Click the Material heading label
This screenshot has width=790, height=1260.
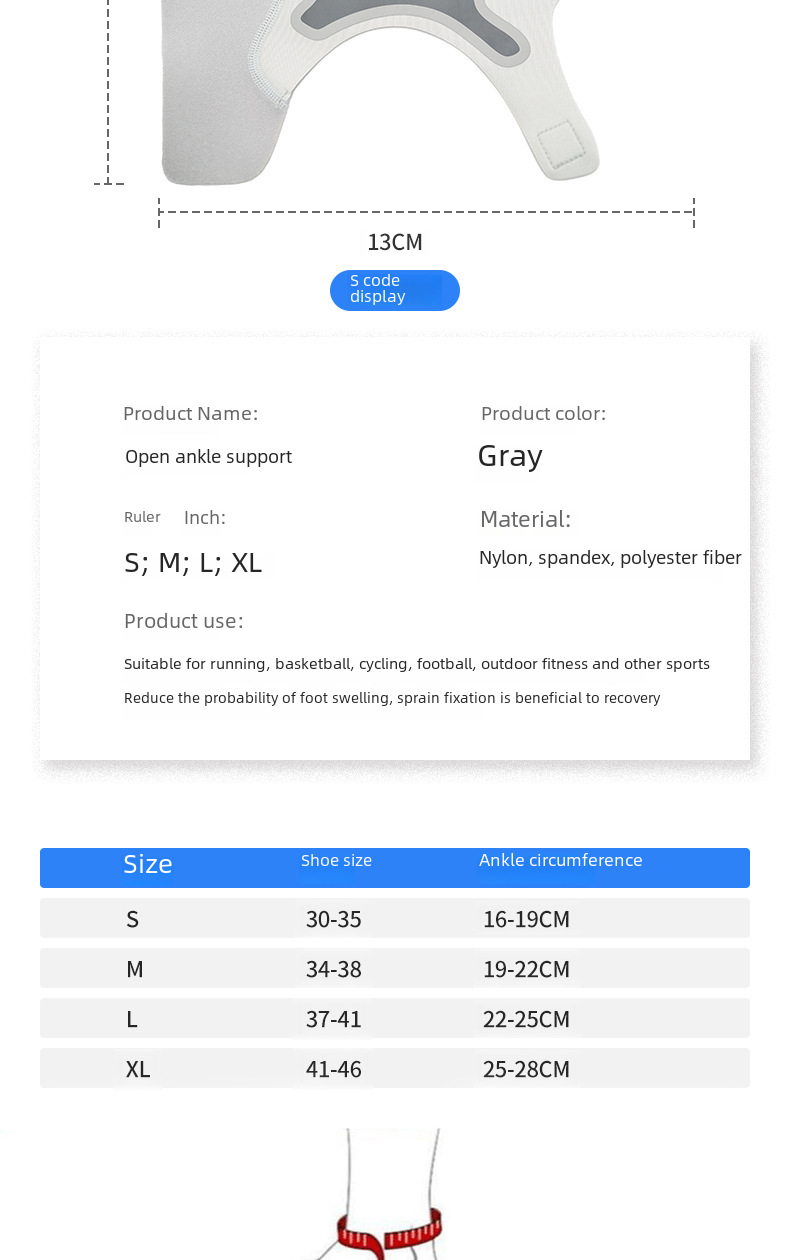[x=525, y=519]
